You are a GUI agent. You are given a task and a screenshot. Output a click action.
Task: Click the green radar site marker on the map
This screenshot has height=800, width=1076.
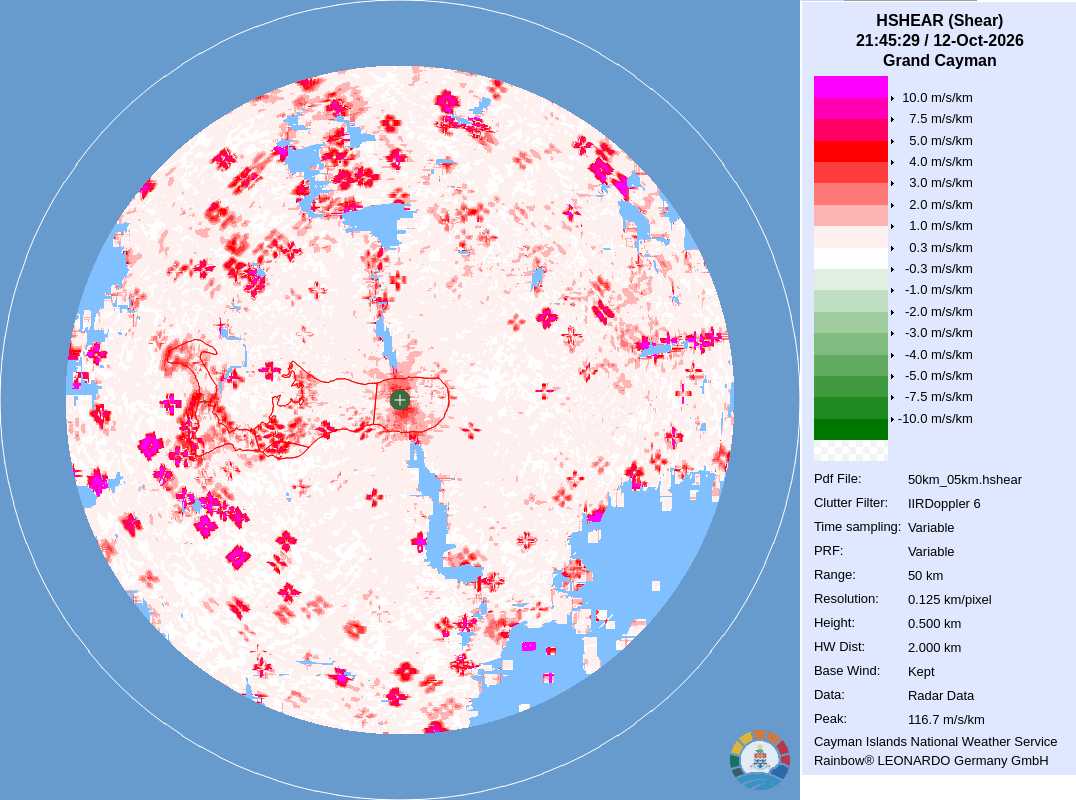coord(400,400)
